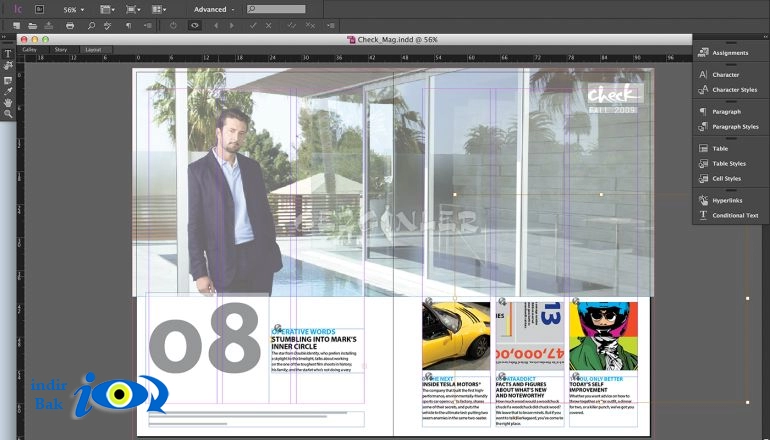Expand the tools panel double arrow

point(3,36)
